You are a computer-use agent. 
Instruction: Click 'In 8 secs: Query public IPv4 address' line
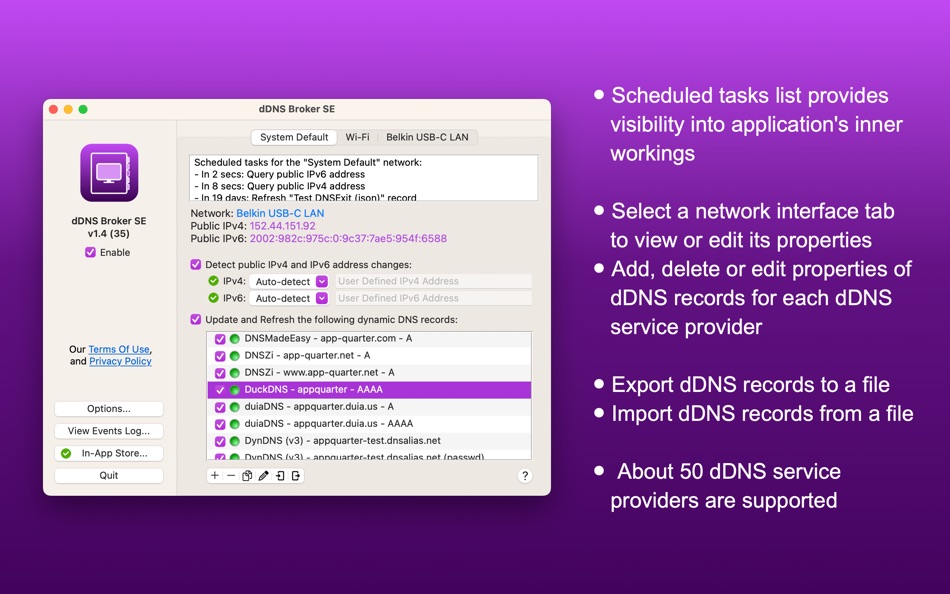[x=279, y=186]
